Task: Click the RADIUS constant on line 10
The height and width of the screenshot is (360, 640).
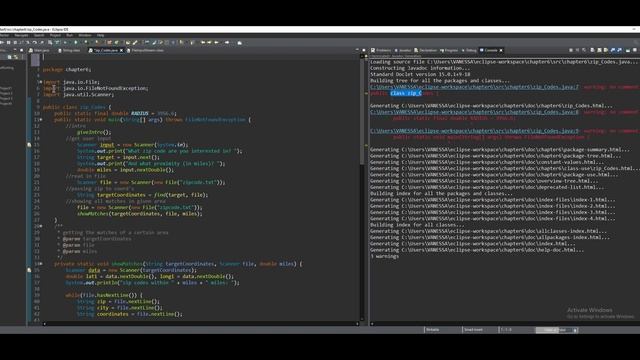Action: pos(140,113)
